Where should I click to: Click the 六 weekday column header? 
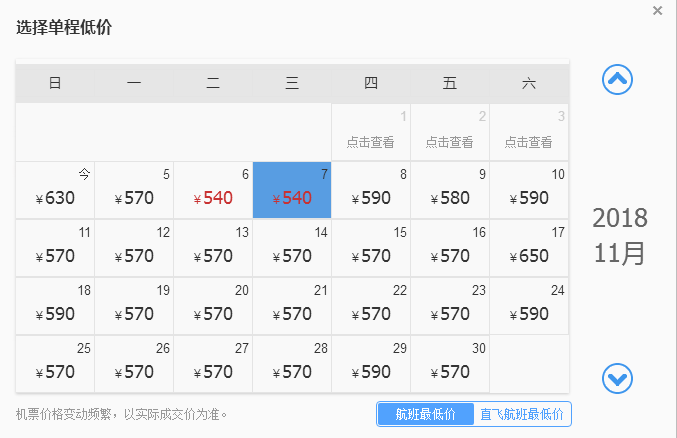(529, 83)
